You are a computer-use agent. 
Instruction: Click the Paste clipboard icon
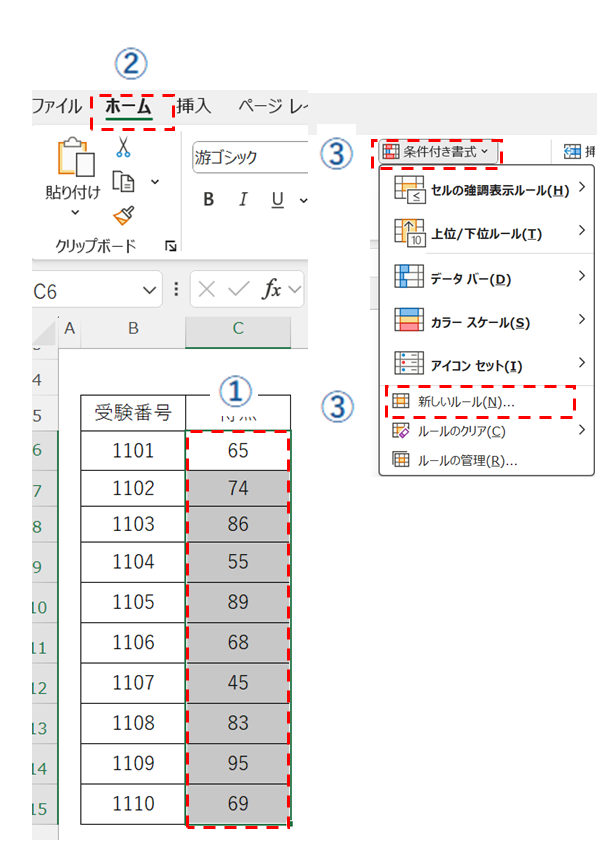tap(72, 158)
